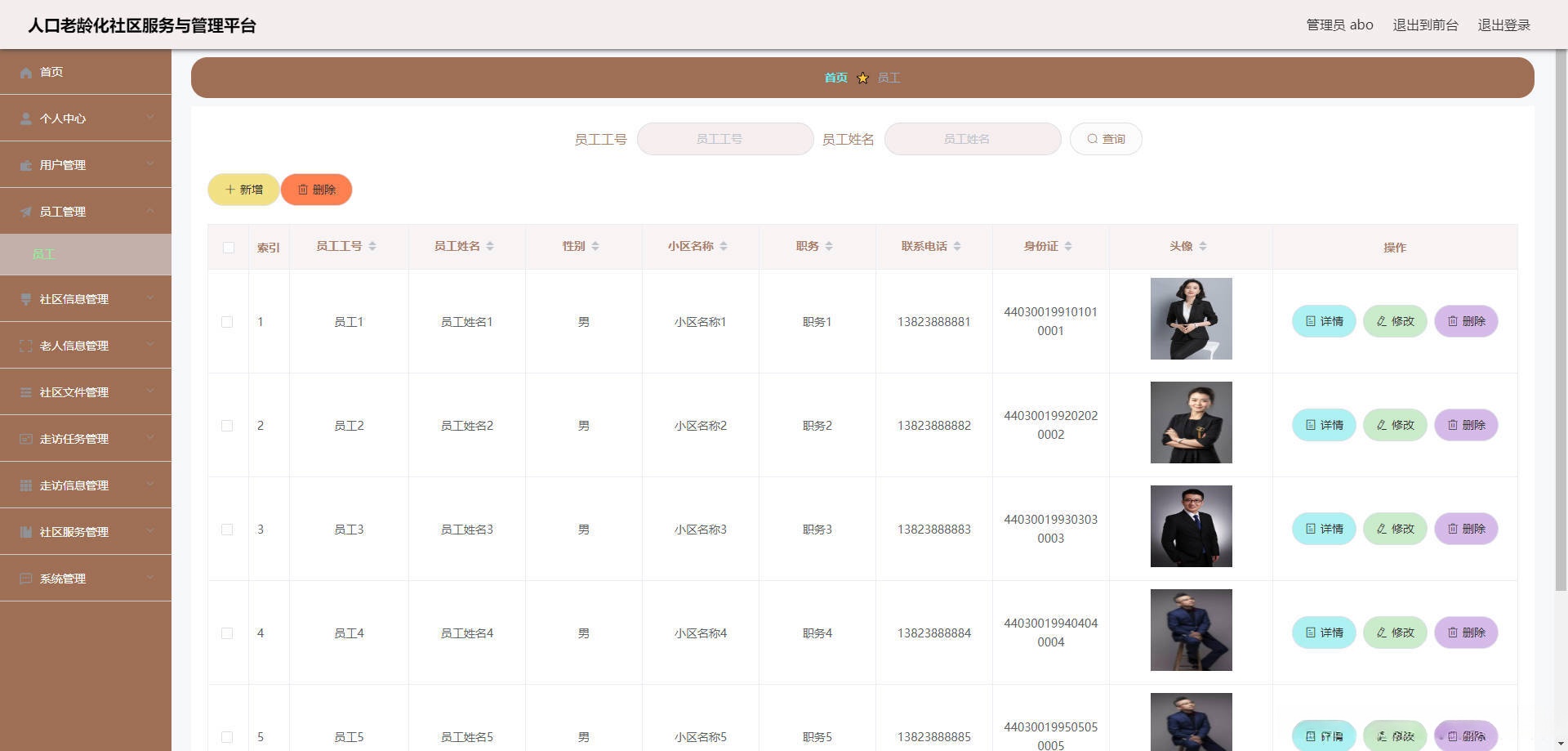
Task: Open 首页 link in the breadcrumb
Action: tap(835, 78)
